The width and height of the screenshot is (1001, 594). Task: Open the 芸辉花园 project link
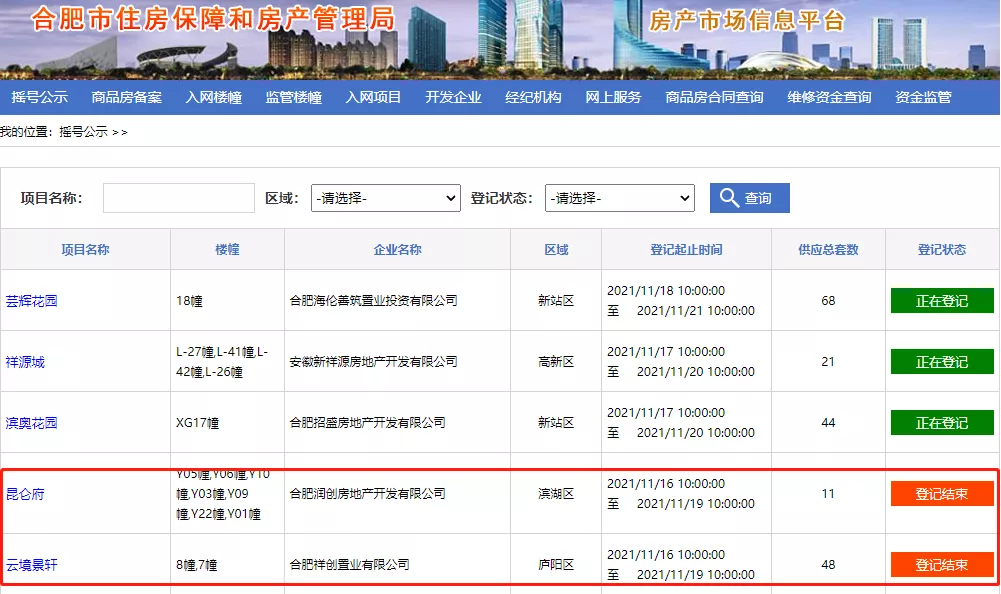point(31,301)
